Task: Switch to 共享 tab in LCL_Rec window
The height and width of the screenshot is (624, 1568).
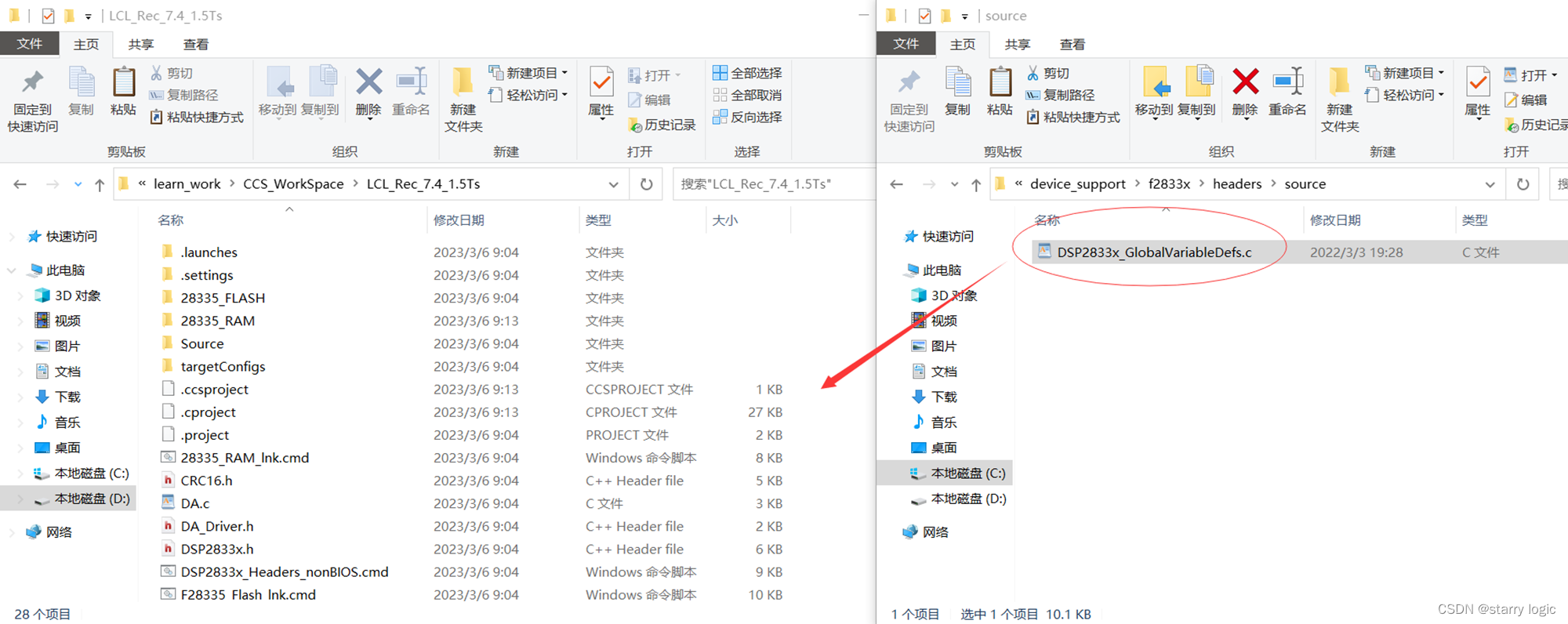Action: pos(141,45)
